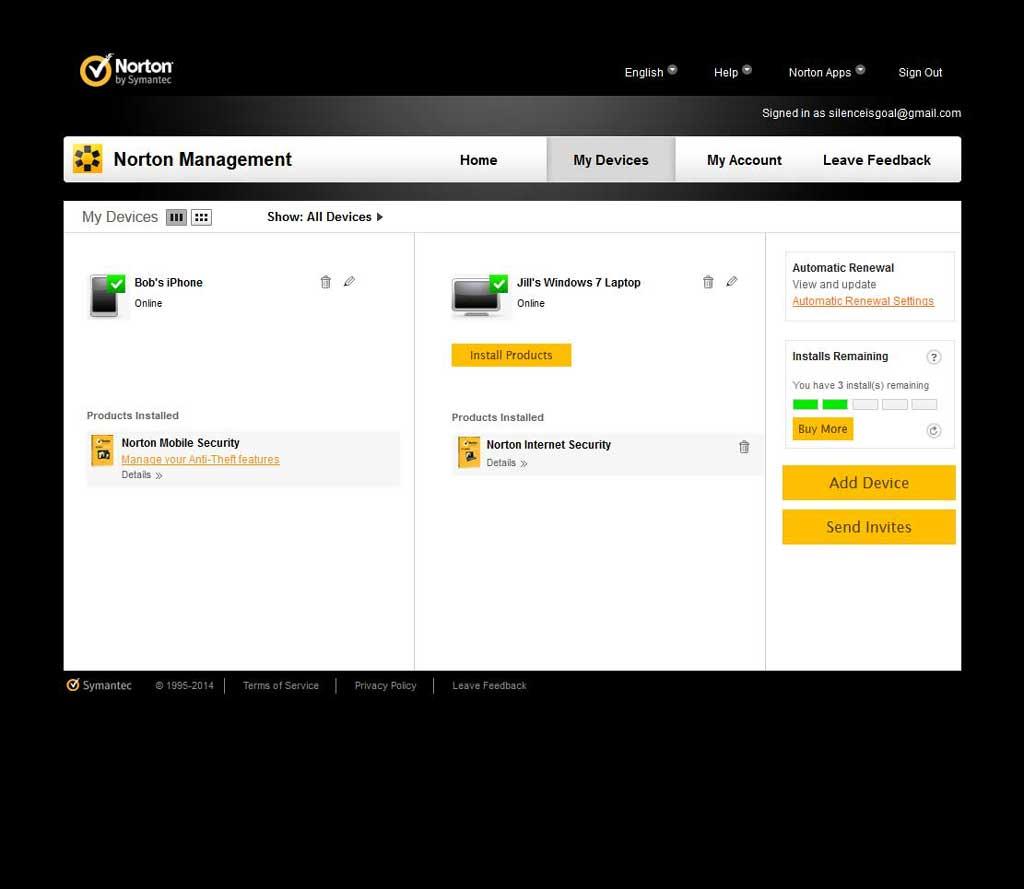
Task: Delete Bob's iPhone using trash icon
Action: coord(325,282)
